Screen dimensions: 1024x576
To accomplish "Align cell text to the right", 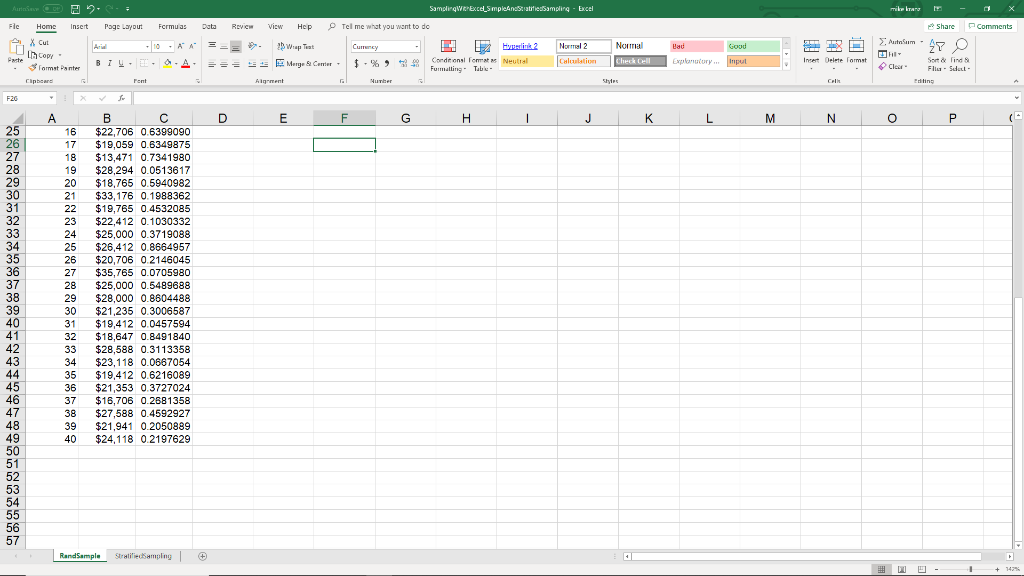I will [236, 64].
